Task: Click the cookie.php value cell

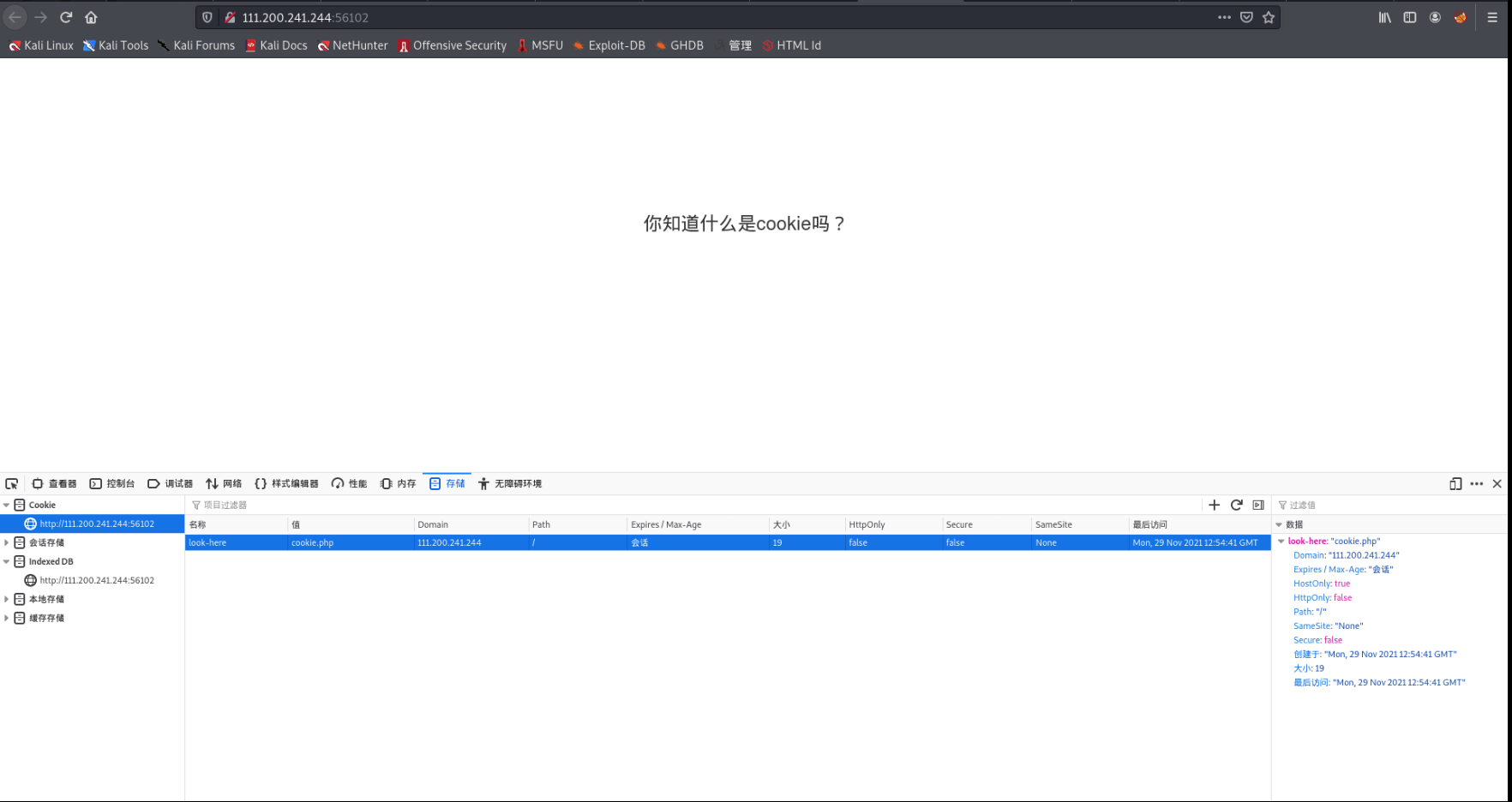Action: 350,542
